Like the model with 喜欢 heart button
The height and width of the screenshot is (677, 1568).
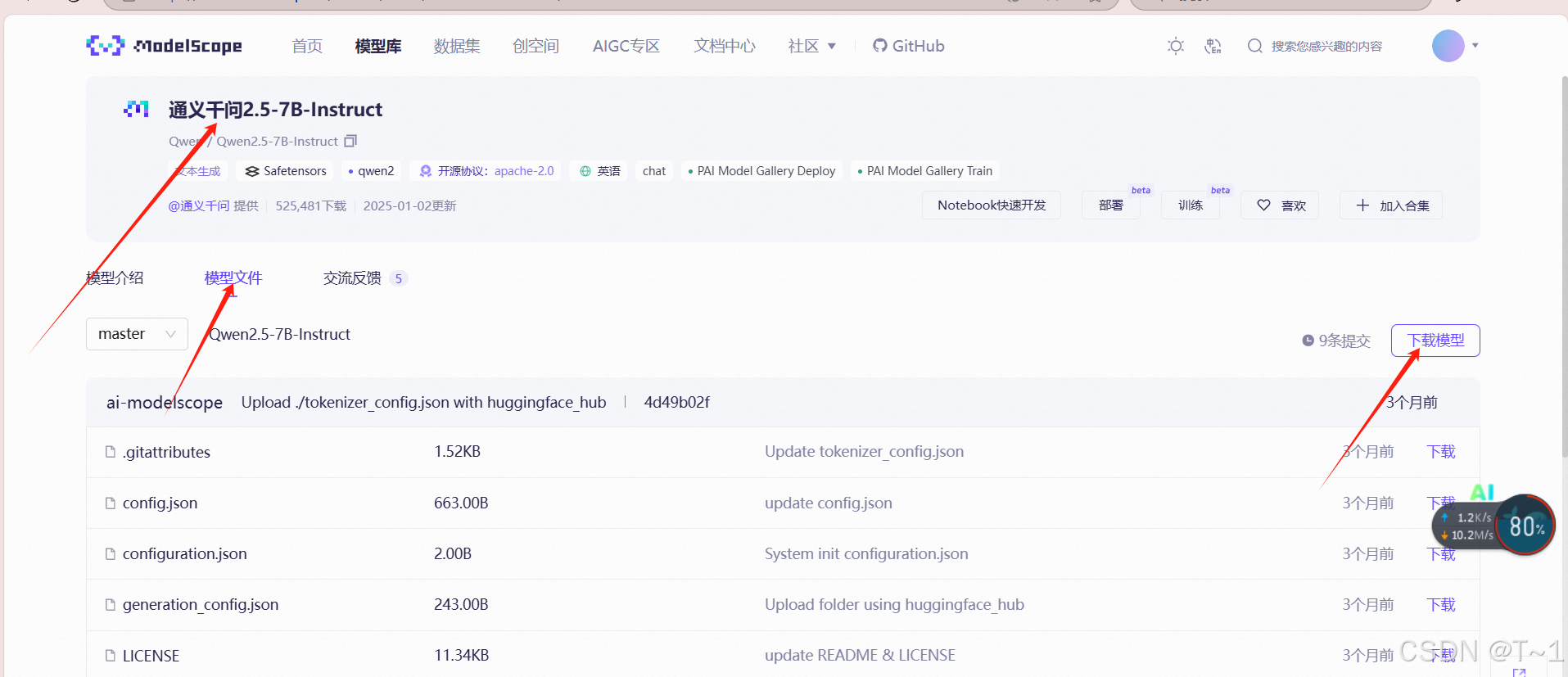click(x=1280, y=205)
